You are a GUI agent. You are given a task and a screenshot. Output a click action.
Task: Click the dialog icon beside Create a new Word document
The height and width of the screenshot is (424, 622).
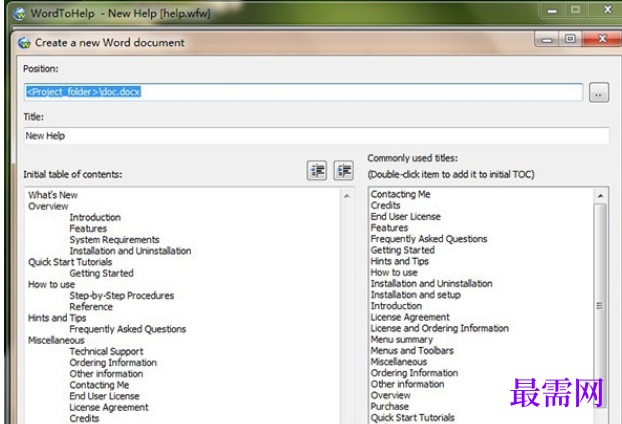[x=25, y=42]
